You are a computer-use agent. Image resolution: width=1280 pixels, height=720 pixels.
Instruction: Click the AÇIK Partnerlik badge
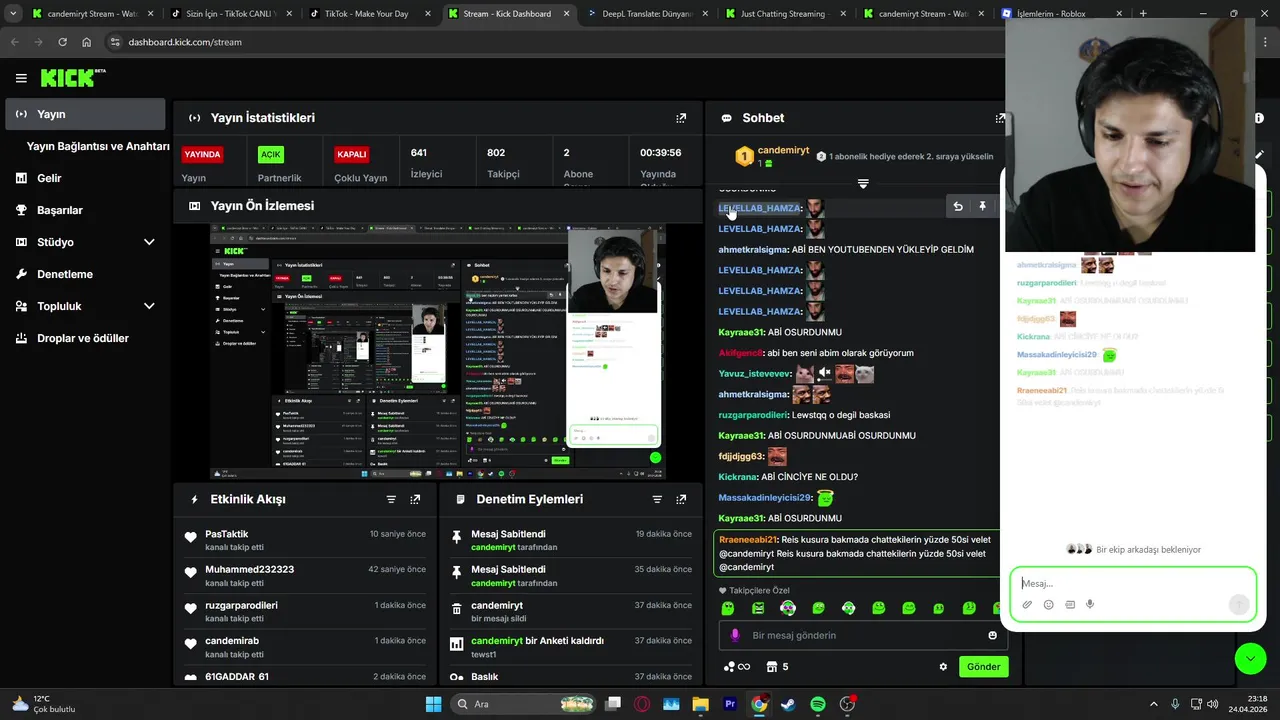pos(270,155)
